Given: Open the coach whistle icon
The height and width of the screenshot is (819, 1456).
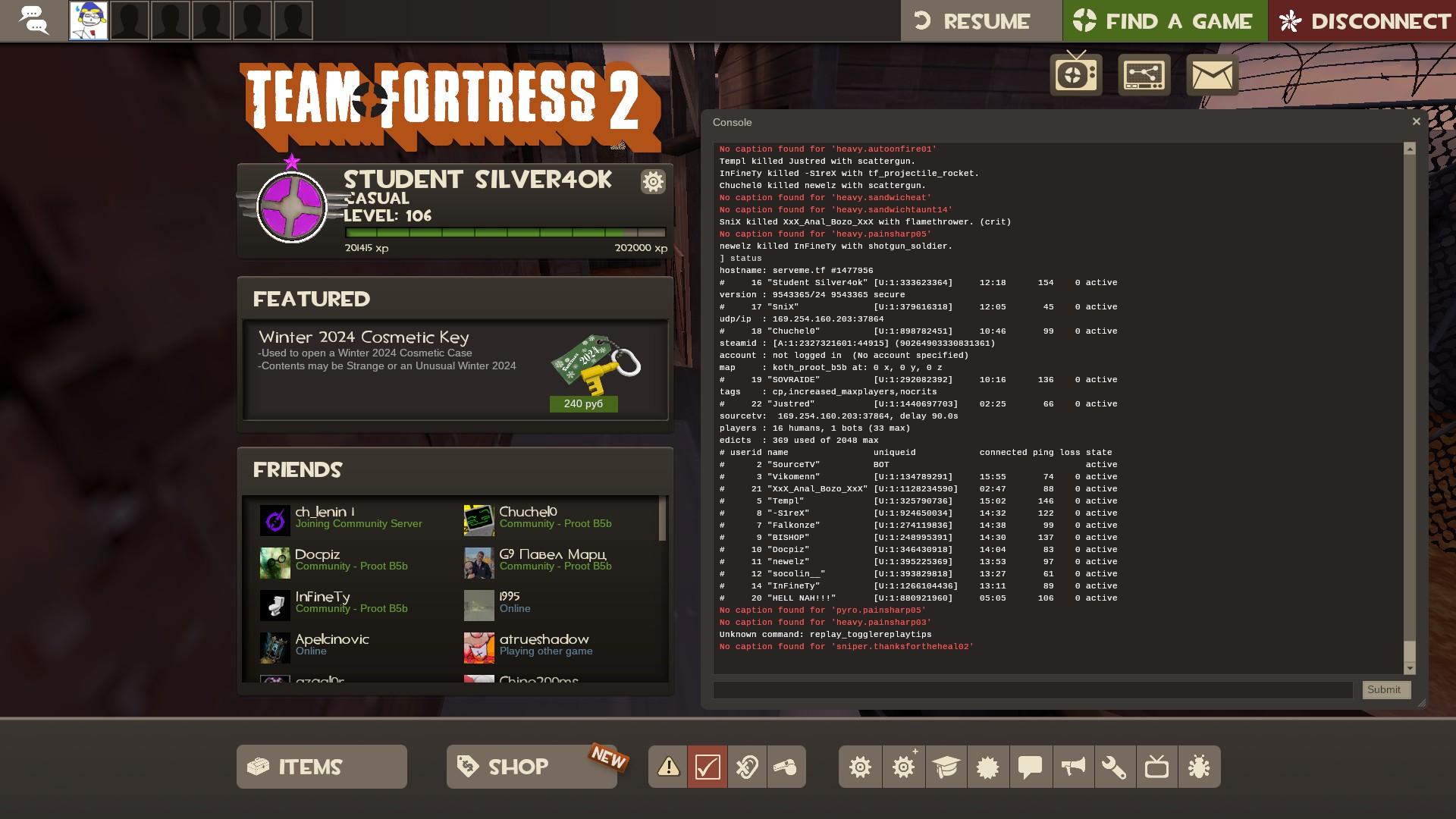Looking at the screenshot, I should coord(786,767).
